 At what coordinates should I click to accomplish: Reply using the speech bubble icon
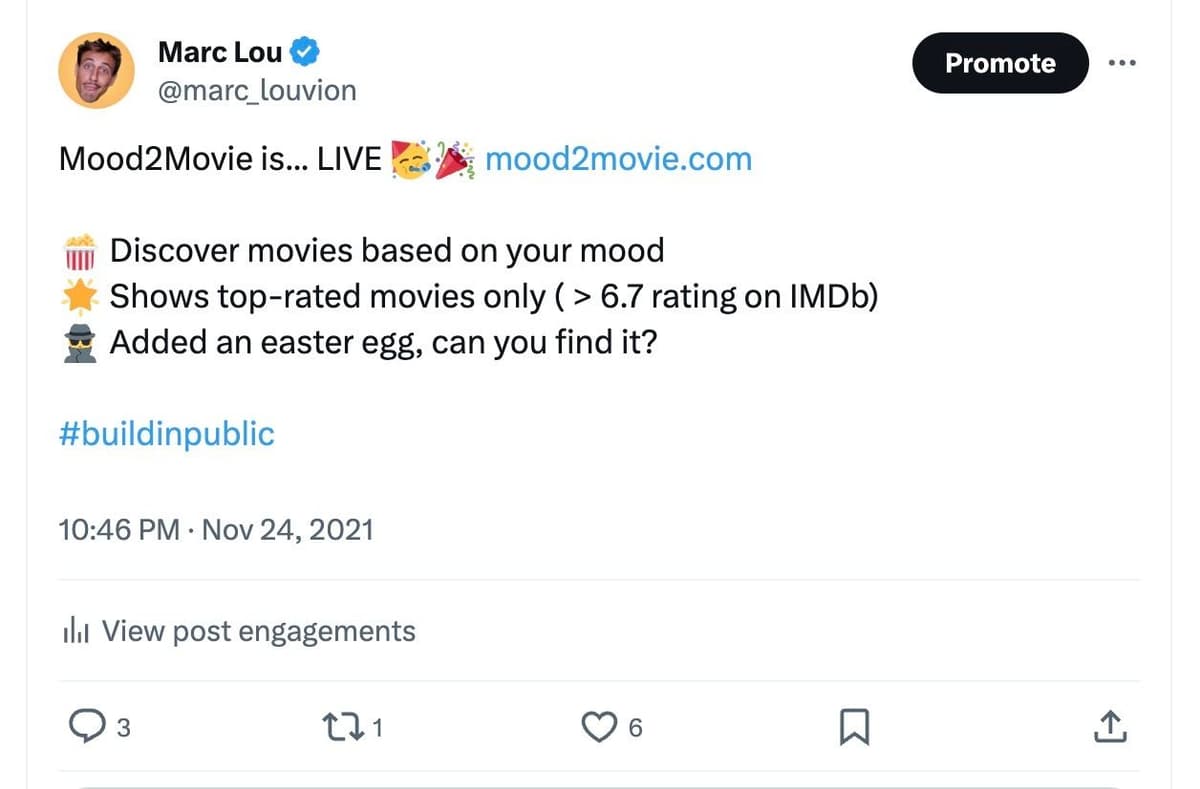pos(86,727)
